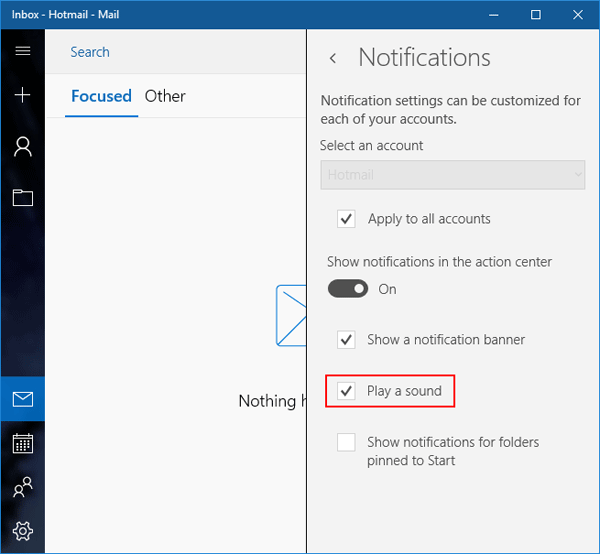This screenshot has height=554, width=600.
Task: Open the Hotmail account dropdown
Action: click(452, 175)
